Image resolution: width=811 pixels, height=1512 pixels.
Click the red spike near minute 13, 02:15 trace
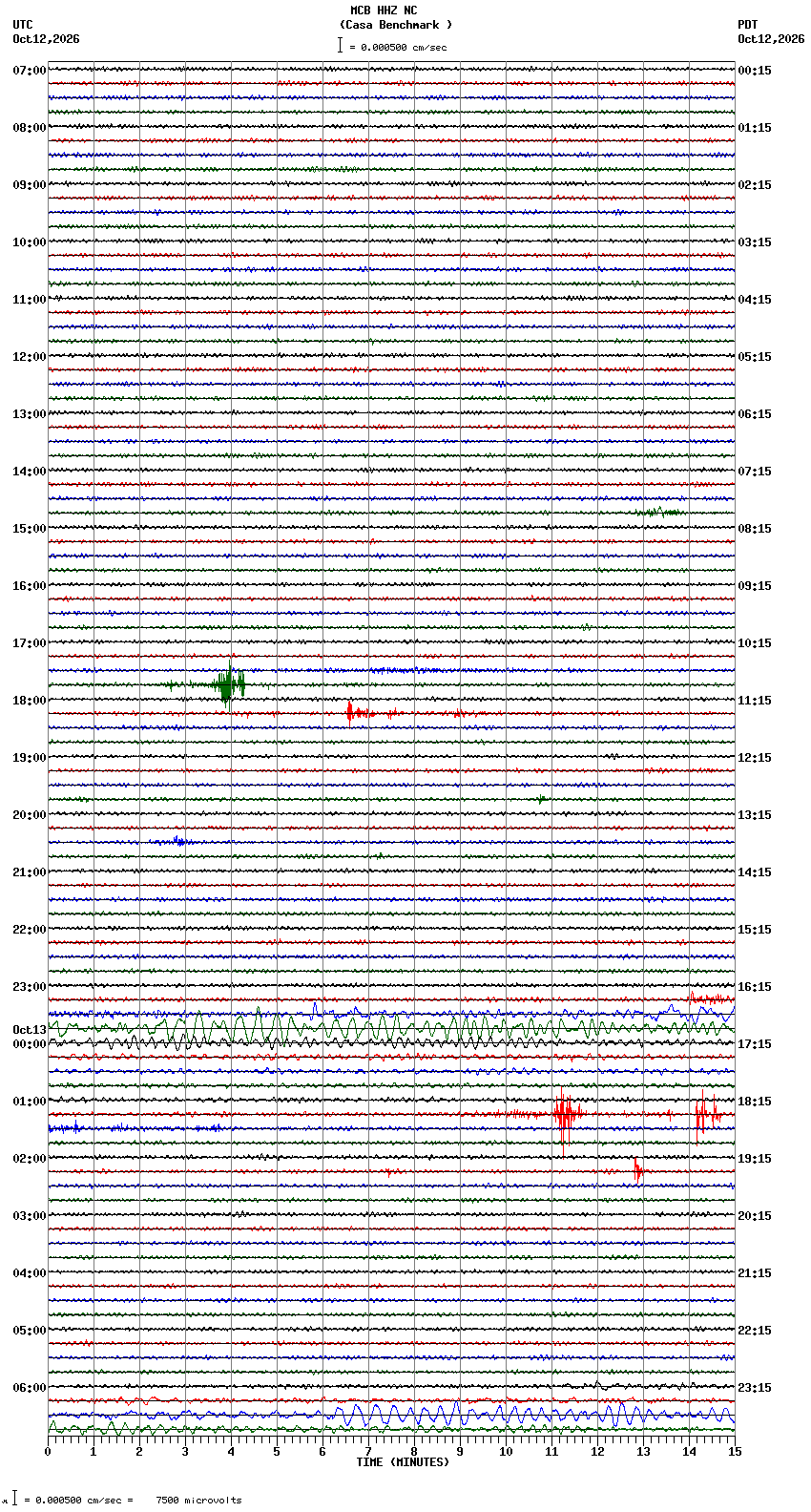[637, 1170]
